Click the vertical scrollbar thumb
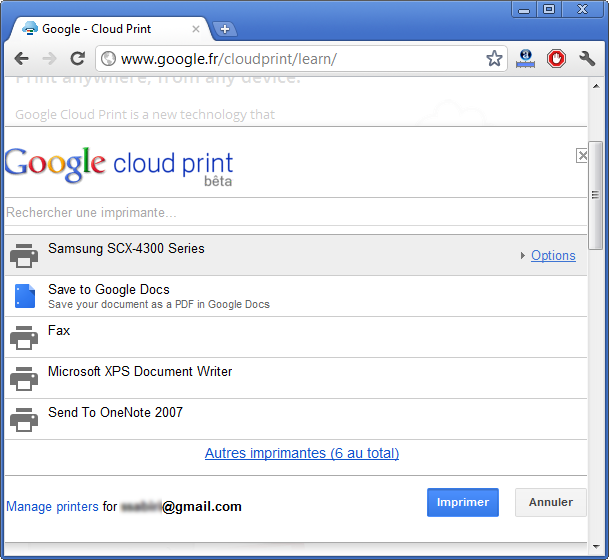 point(595,195)
